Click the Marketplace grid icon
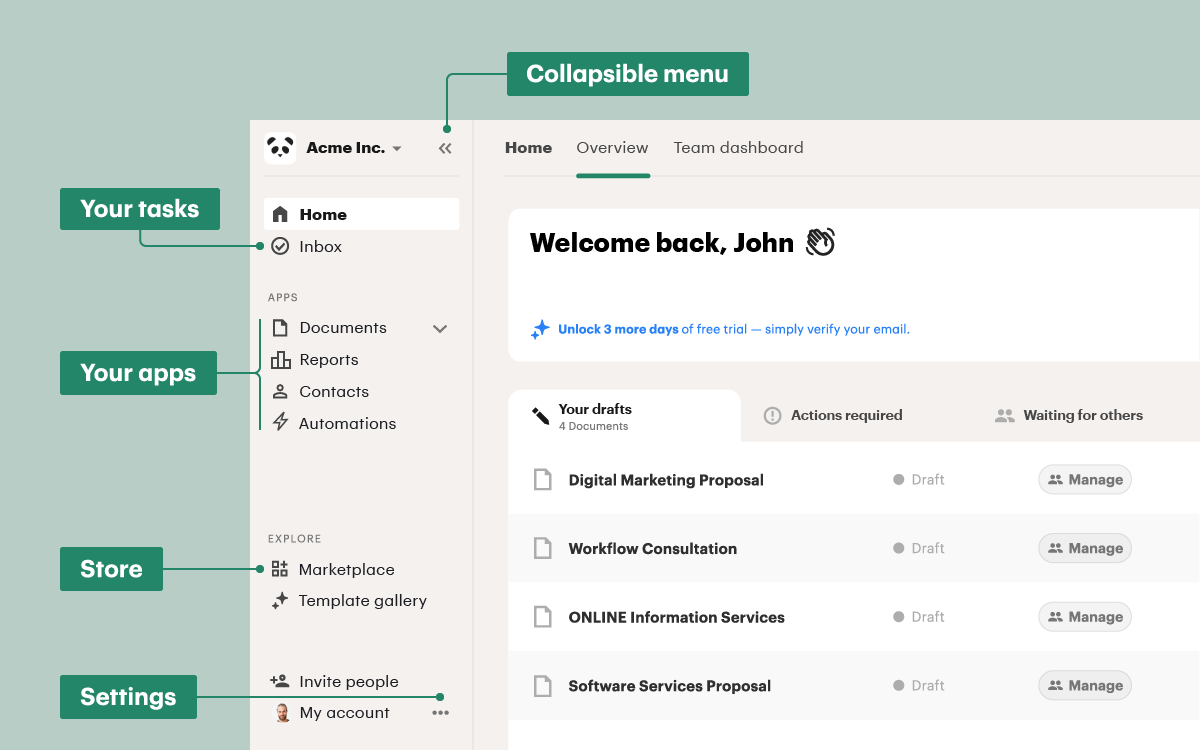 tap(280, 569)
